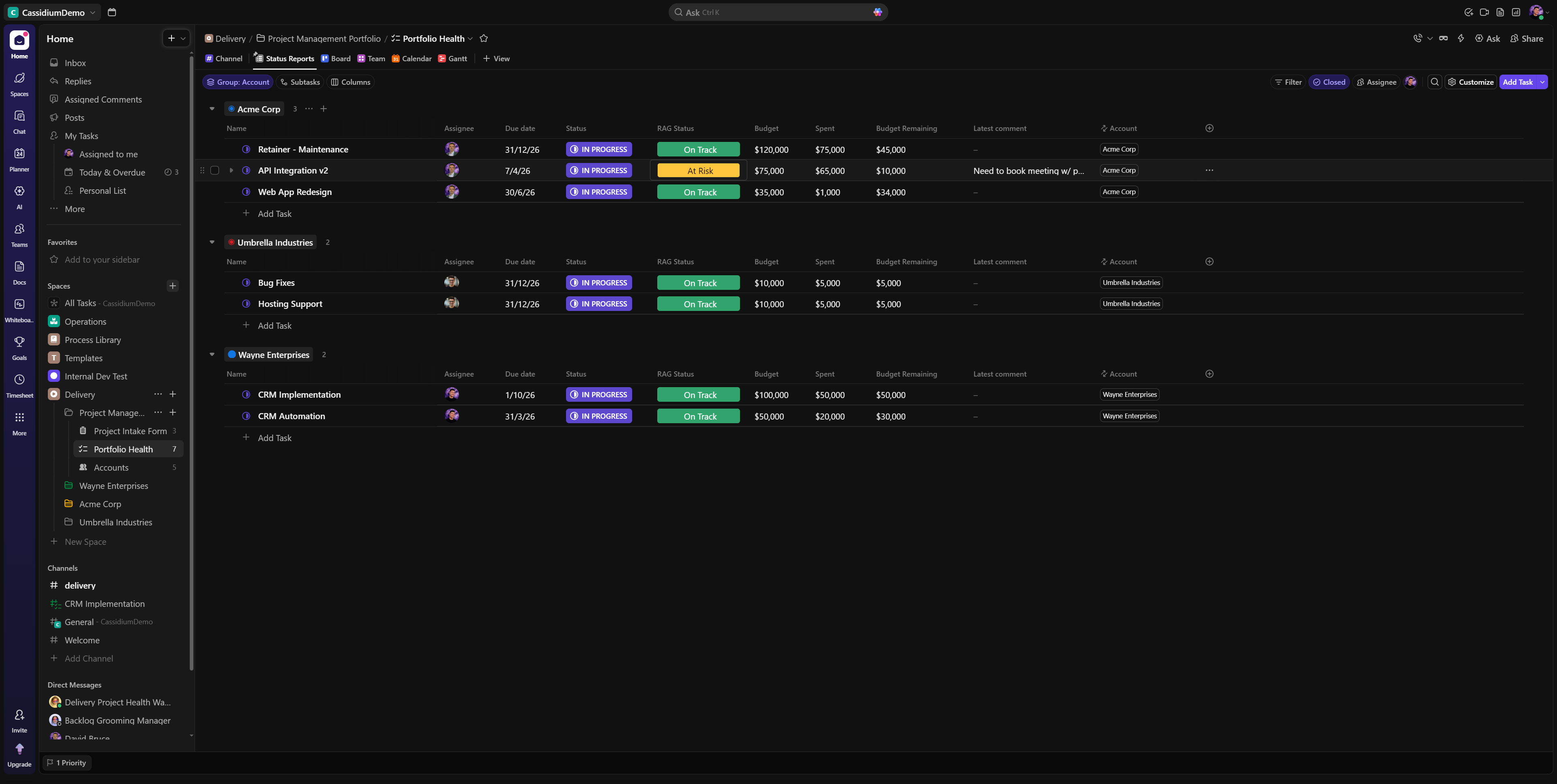Add a new view with + View

[496, 59]
